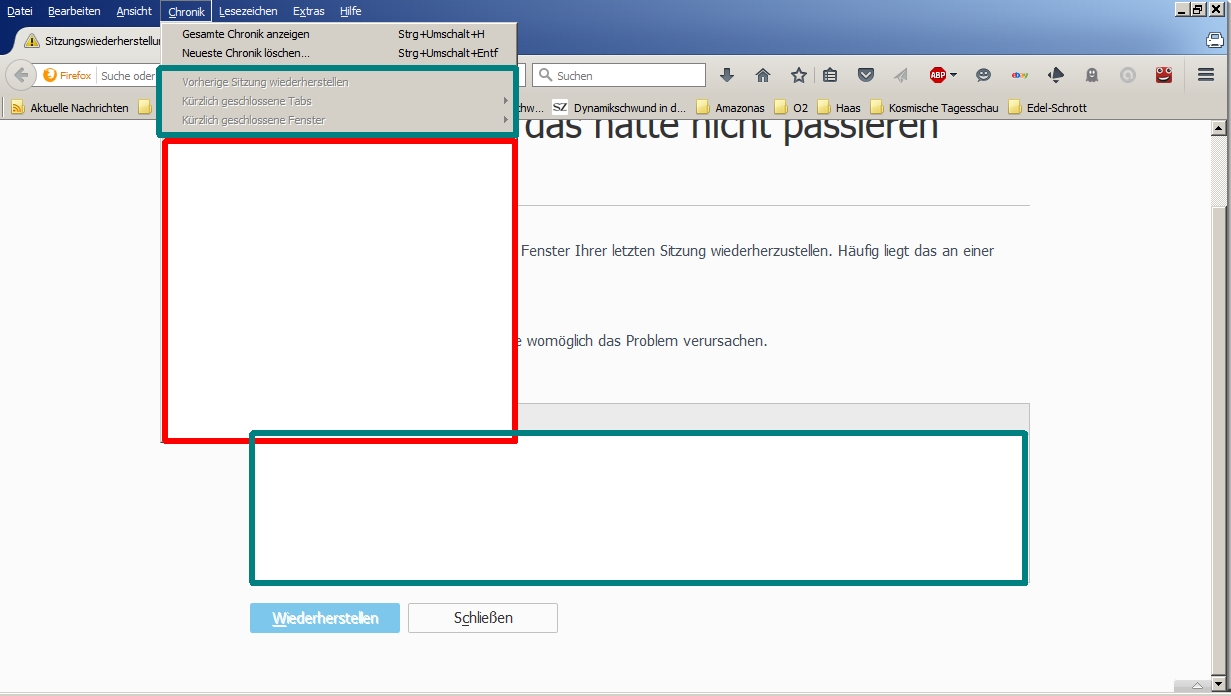Open the O2 bookmark folder
Viewport: 1231px width, 696px height.
click(790, 107)
